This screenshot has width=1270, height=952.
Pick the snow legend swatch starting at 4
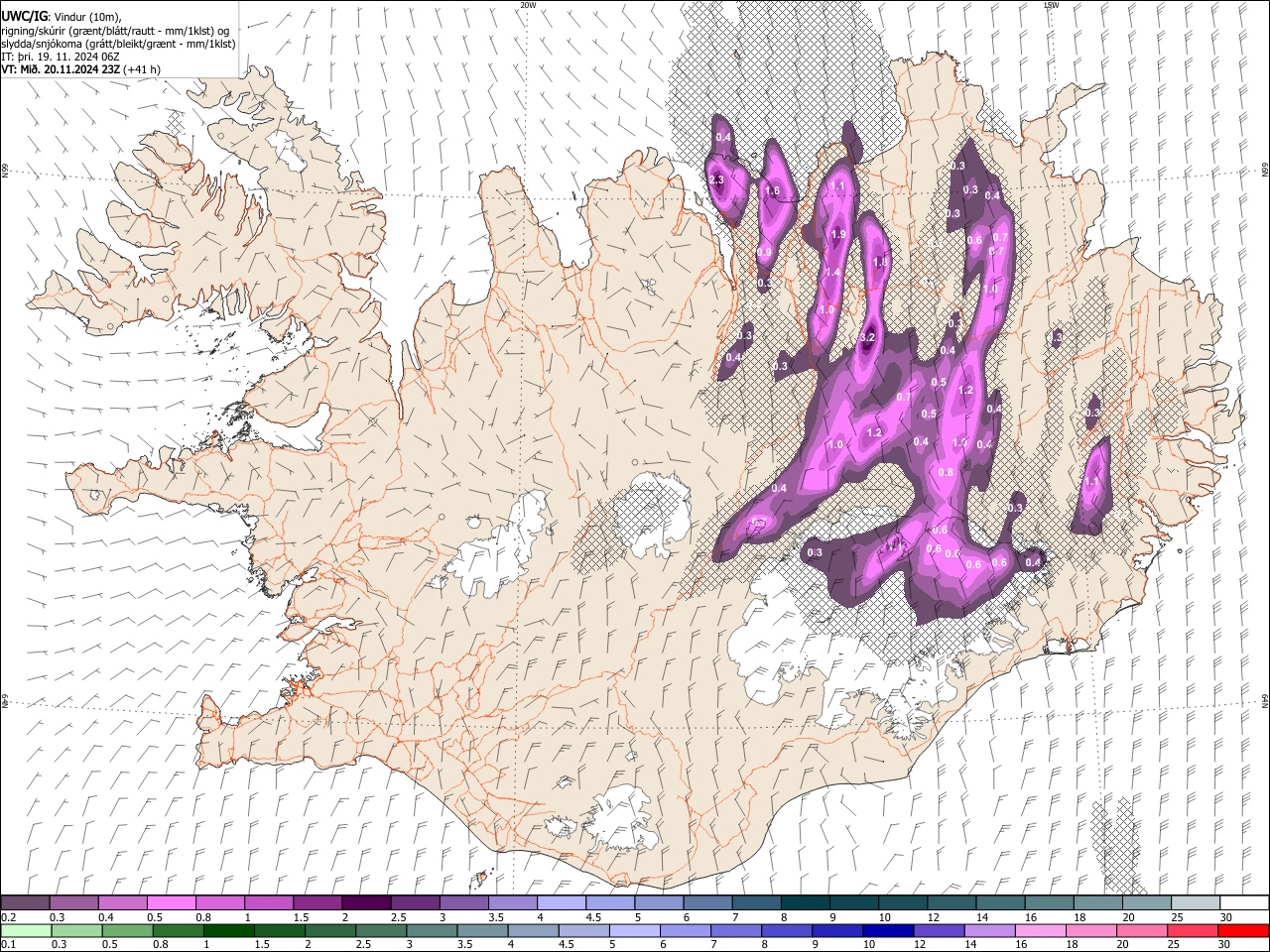point(562,902)
